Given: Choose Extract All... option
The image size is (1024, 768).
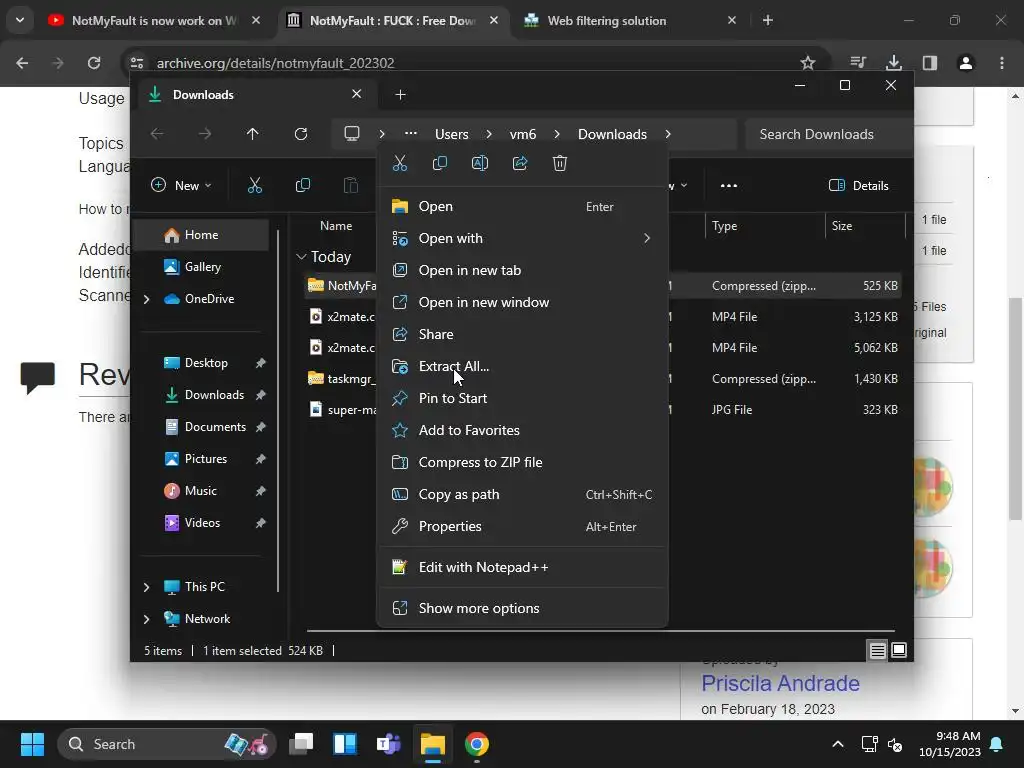Looking at the screenshot, I should [522, 366].
